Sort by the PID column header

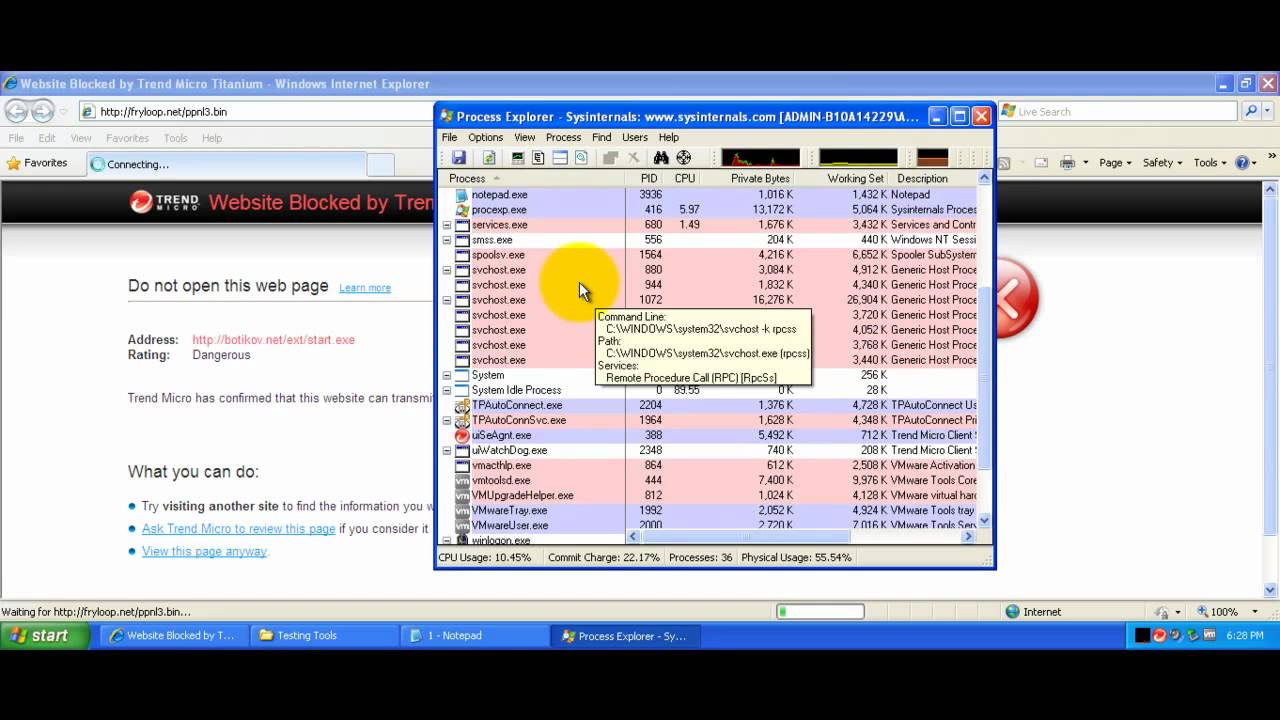tap(648, 178)
